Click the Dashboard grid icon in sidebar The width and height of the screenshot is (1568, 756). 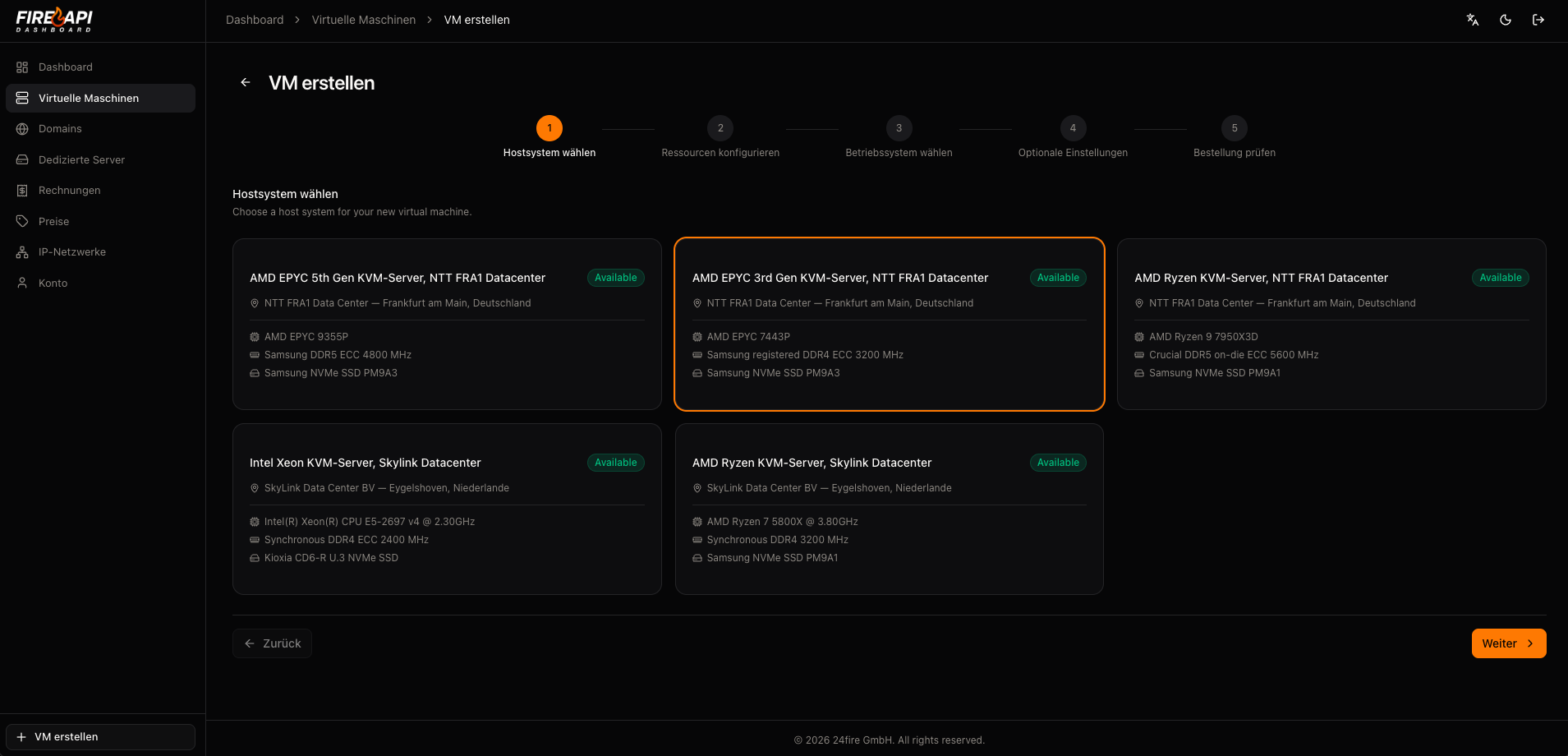22,67
